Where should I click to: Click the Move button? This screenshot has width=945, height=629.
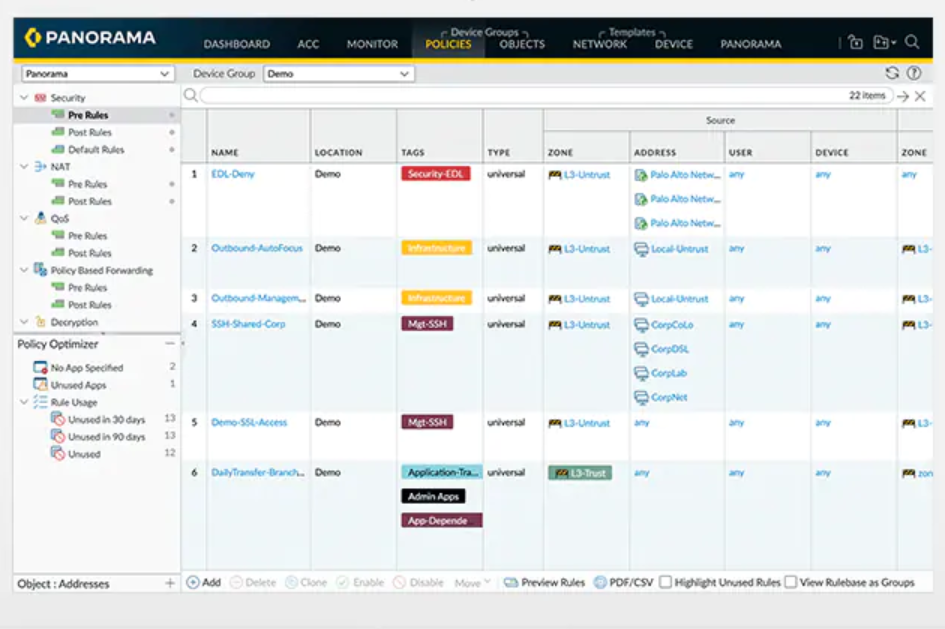pyautogui.click(x=472, y=583)
